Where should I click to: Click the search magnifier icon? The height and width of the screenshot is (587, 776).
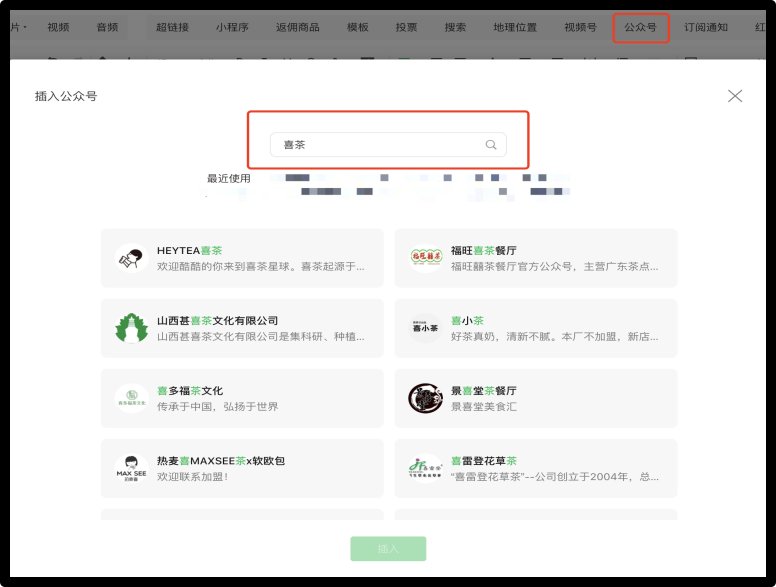tap(490, 145)
